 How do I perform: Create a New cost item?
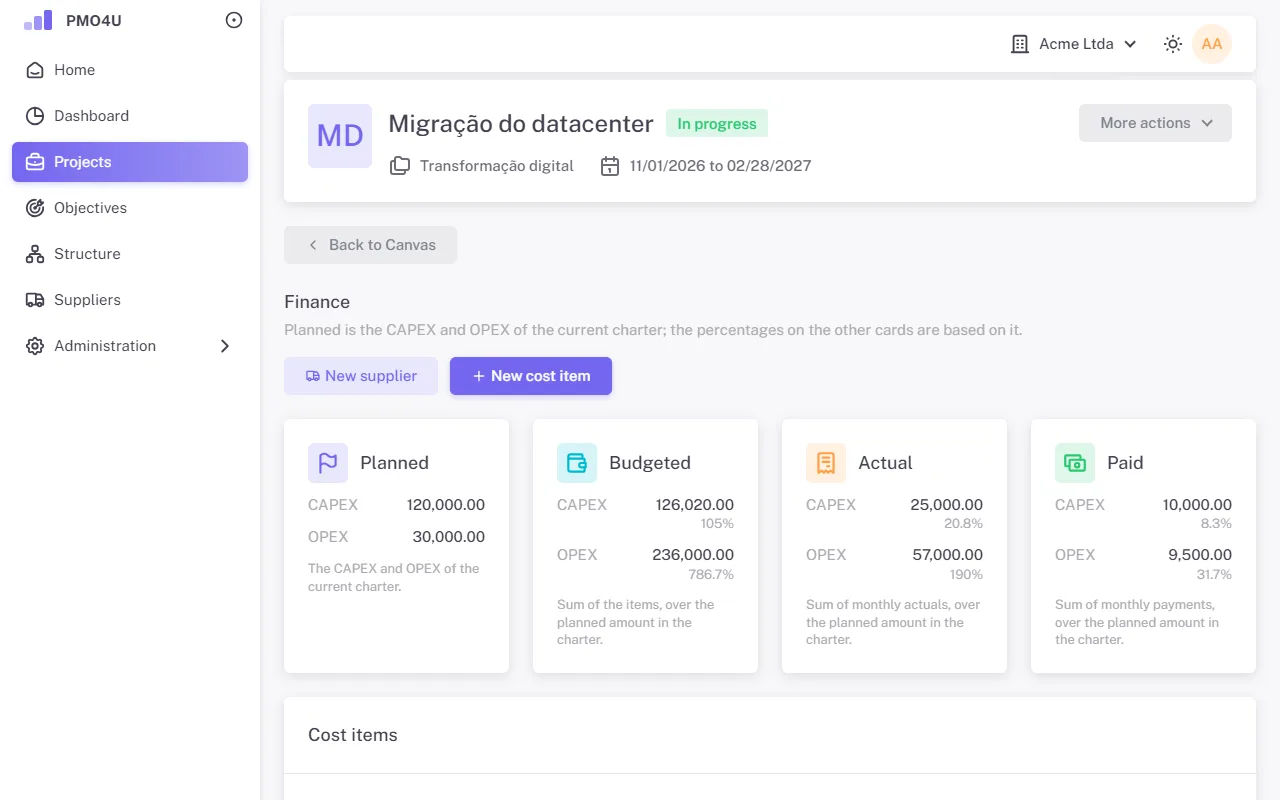531,376
